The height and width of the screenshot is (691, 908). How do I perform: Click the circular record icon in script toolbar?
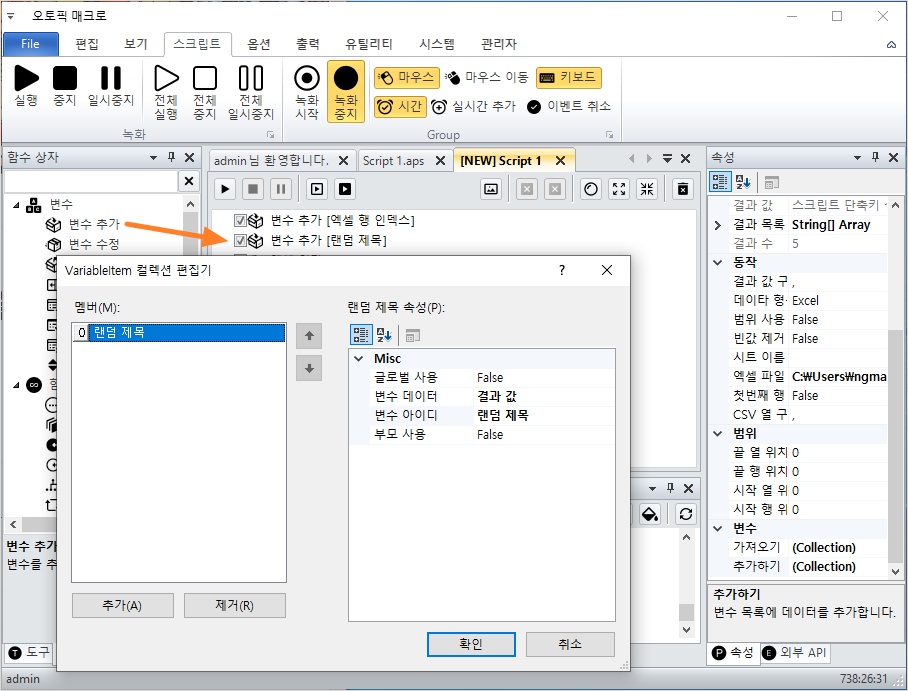pos(591,189)
